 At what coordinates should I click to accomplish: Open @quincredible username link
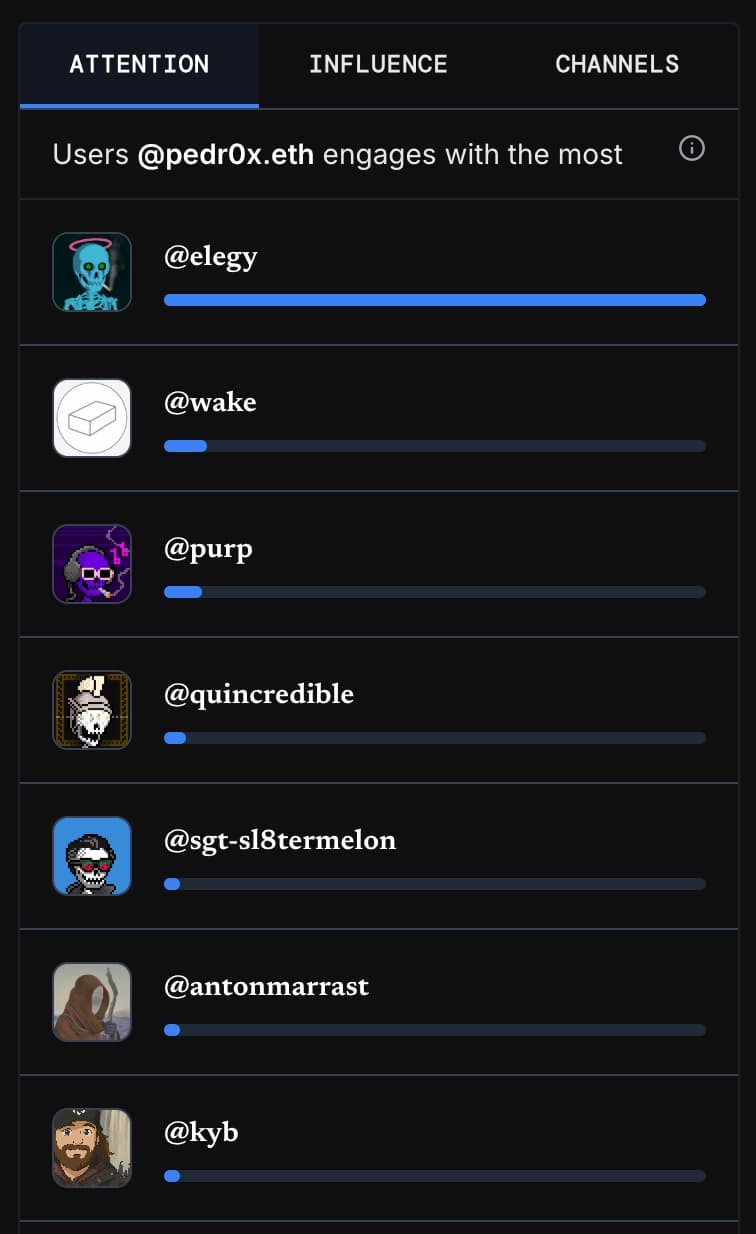coord(259,695)
